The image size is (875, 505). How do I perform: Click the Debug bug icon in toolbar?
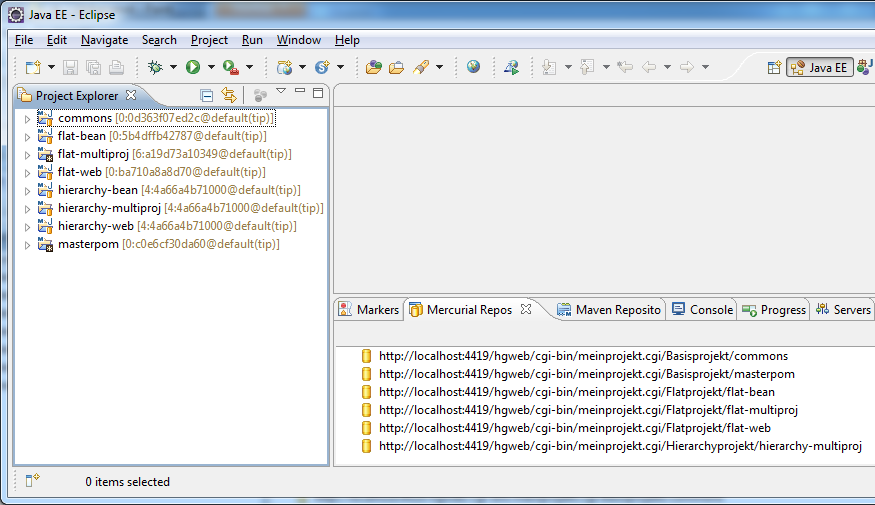pyautogui.click(x=155, y=67)
